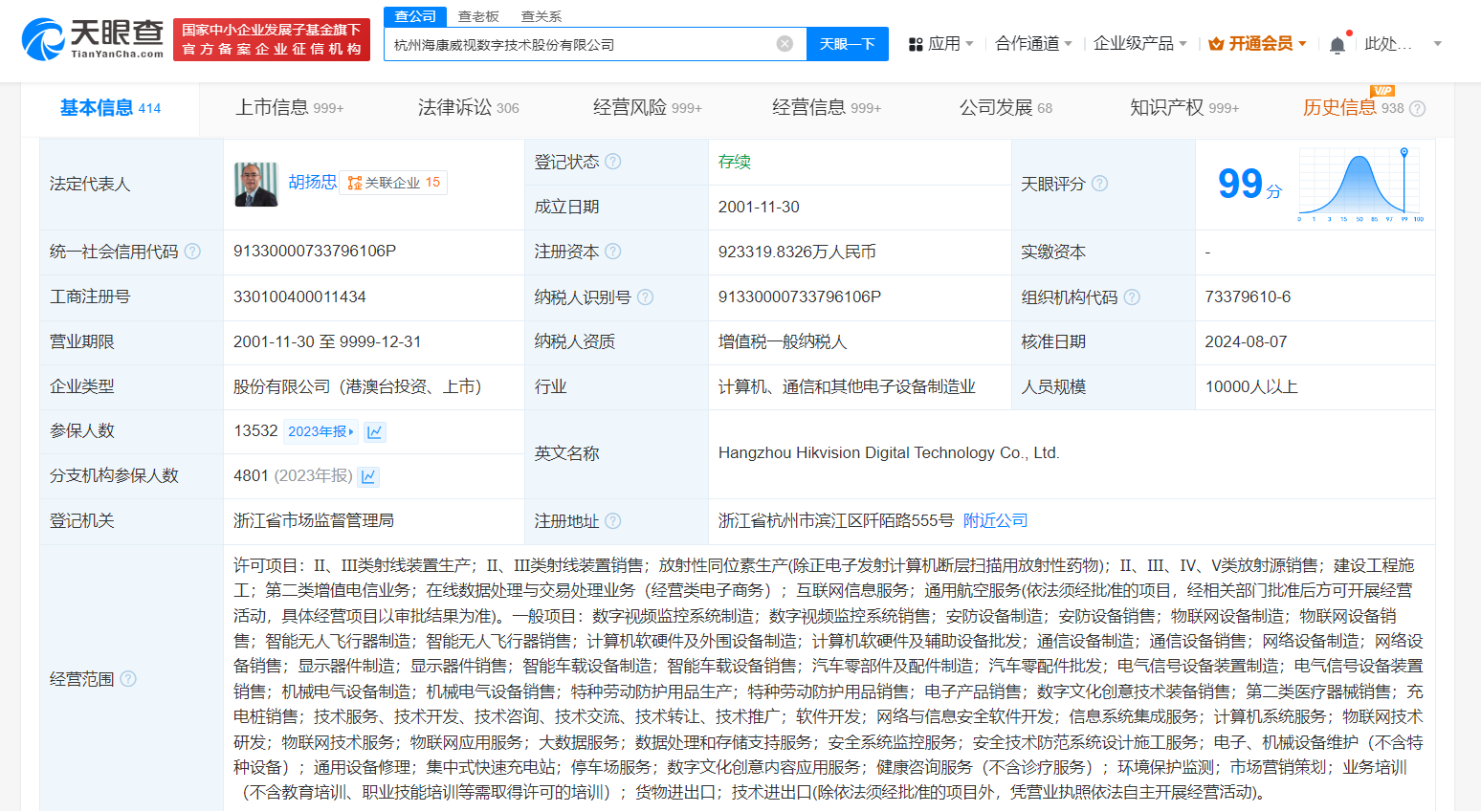
Task: Open trend chart icon beside 参保人数 13532
Action: [x=374, y=431]
